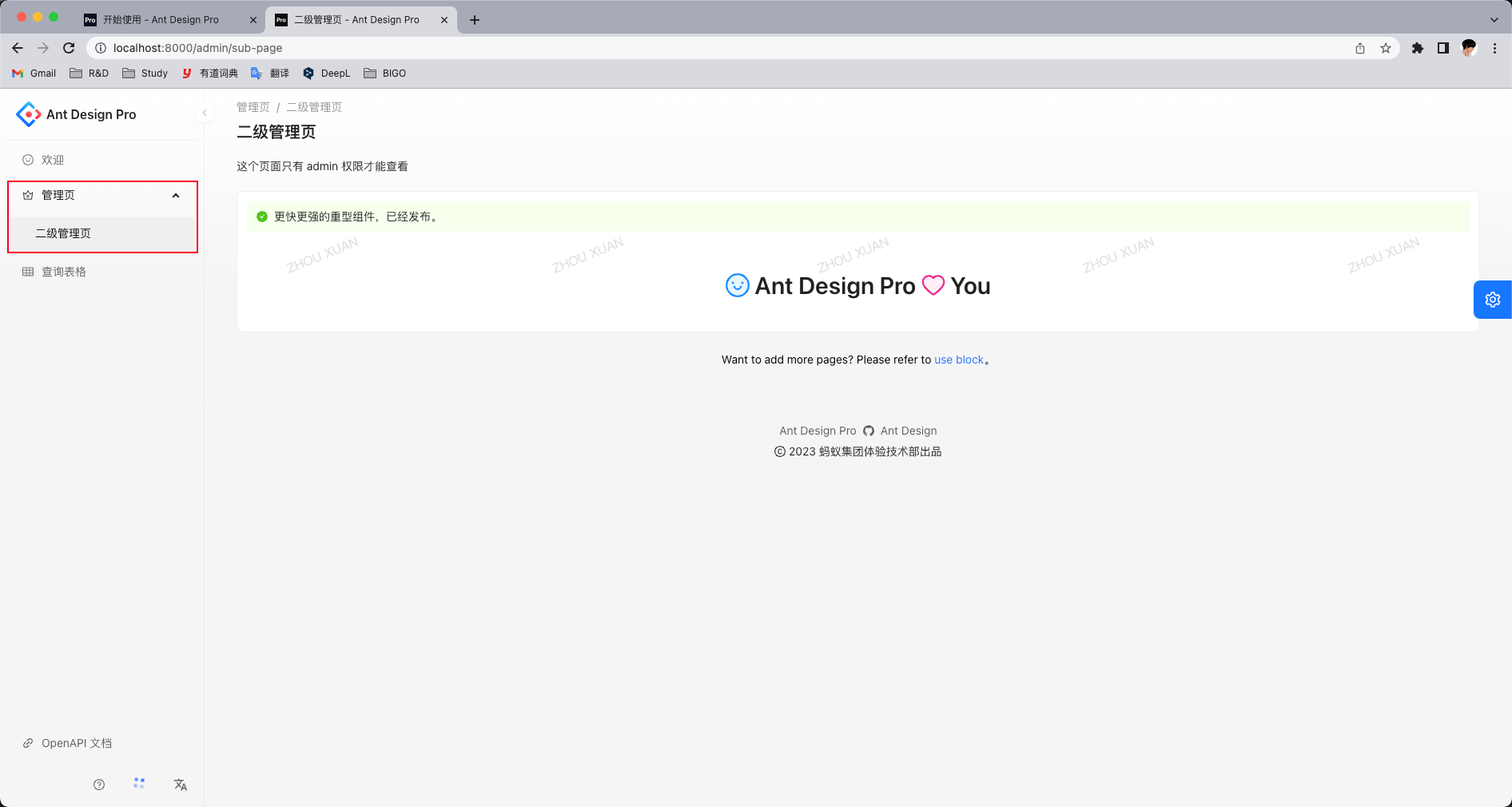Click the 二级管理页 breadcrumb item

click(314, 107)
